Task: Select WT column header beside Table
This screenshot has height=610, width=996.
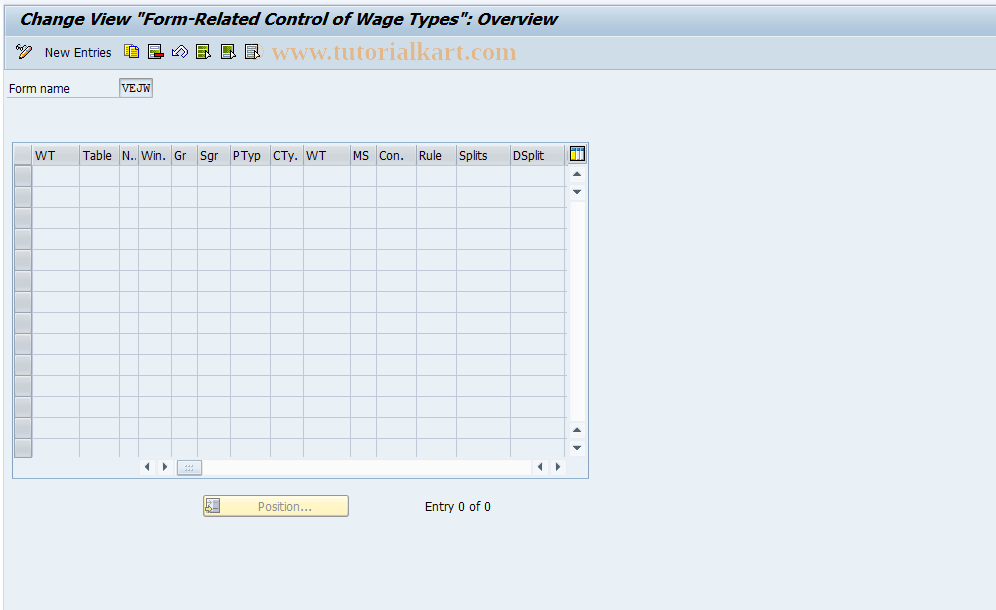Action: (56, 156)
